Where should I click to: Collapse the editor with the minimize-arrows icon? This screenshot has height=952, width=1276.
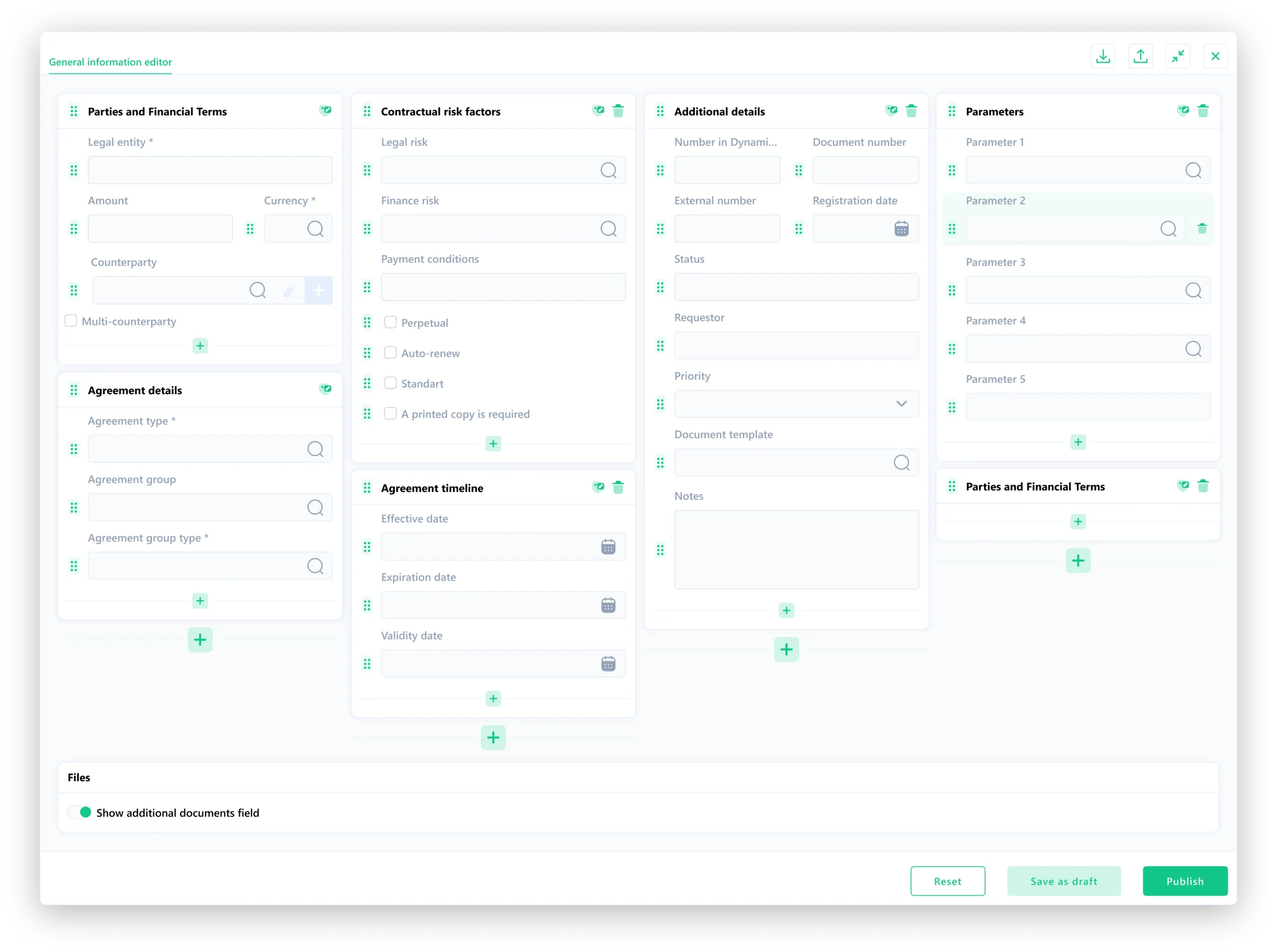tap(1178, 56)
